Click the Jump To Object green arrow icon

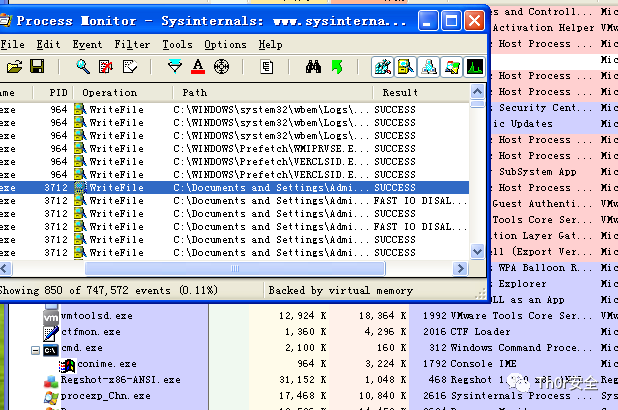click(337, 67)
